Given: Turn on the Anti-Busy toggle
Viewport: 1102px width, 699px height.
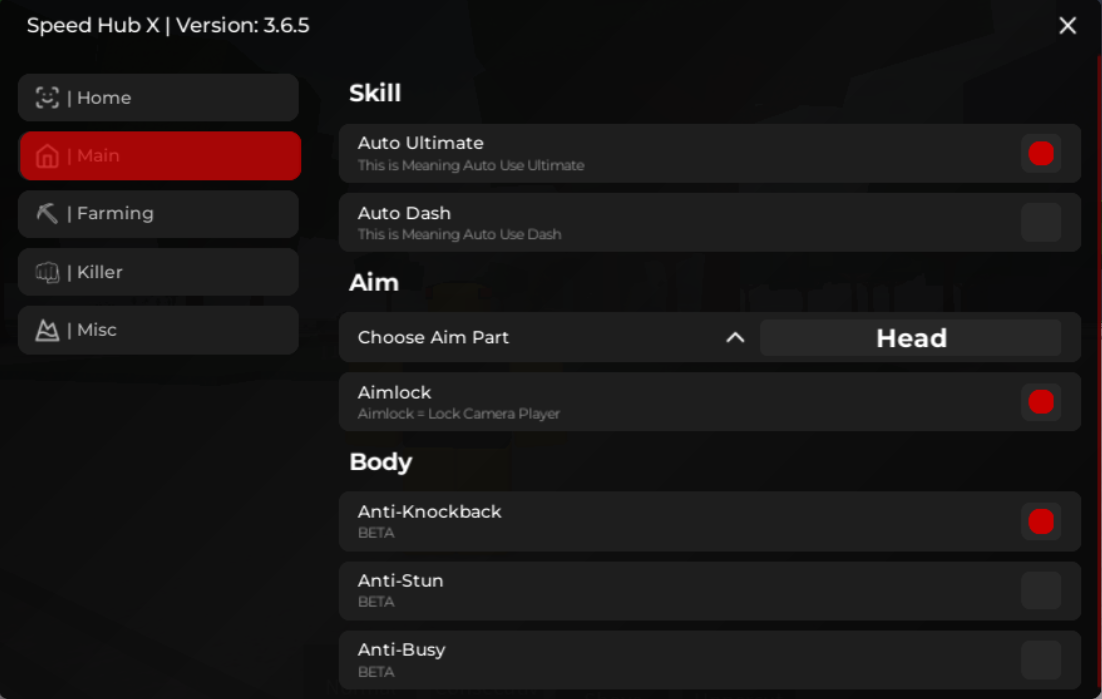Looking at the screenshot, I should (x=1040, y=660).
